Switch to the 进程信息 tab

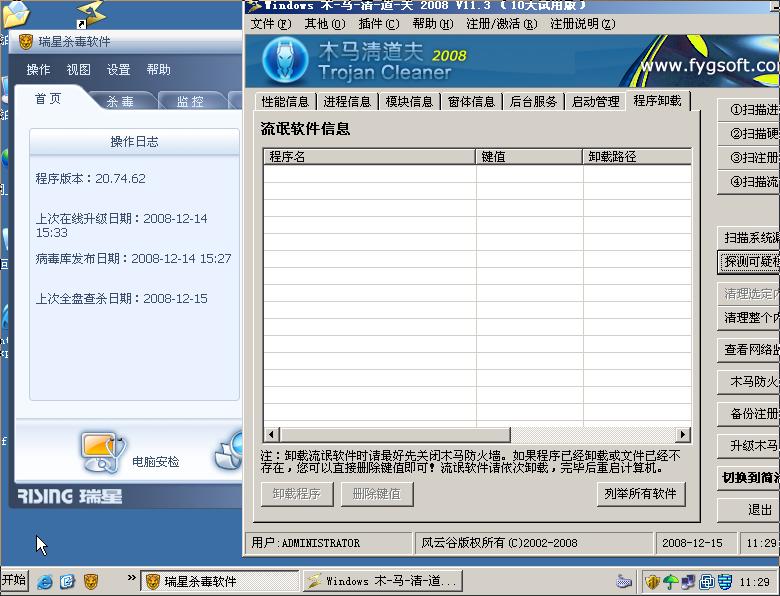[x=347, y=101]
